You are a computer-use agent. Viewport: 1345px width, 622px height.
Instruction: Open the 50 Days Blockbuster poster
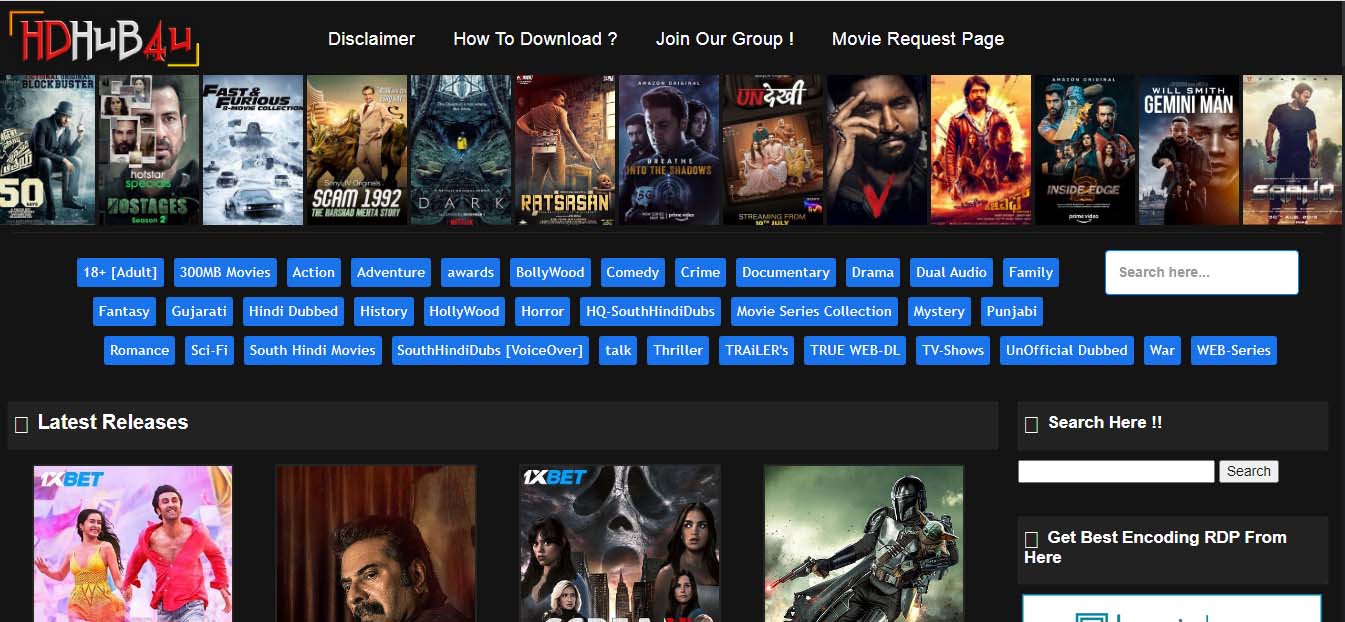47,150
